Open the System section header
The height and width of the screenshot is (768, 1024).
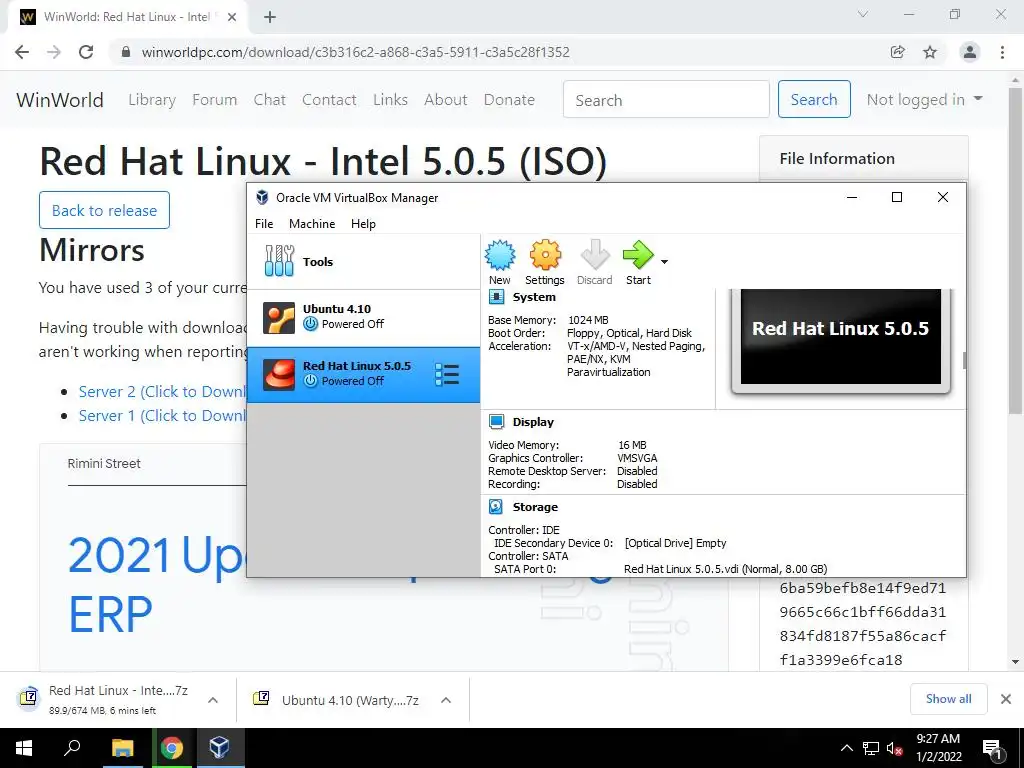point(534,297)
